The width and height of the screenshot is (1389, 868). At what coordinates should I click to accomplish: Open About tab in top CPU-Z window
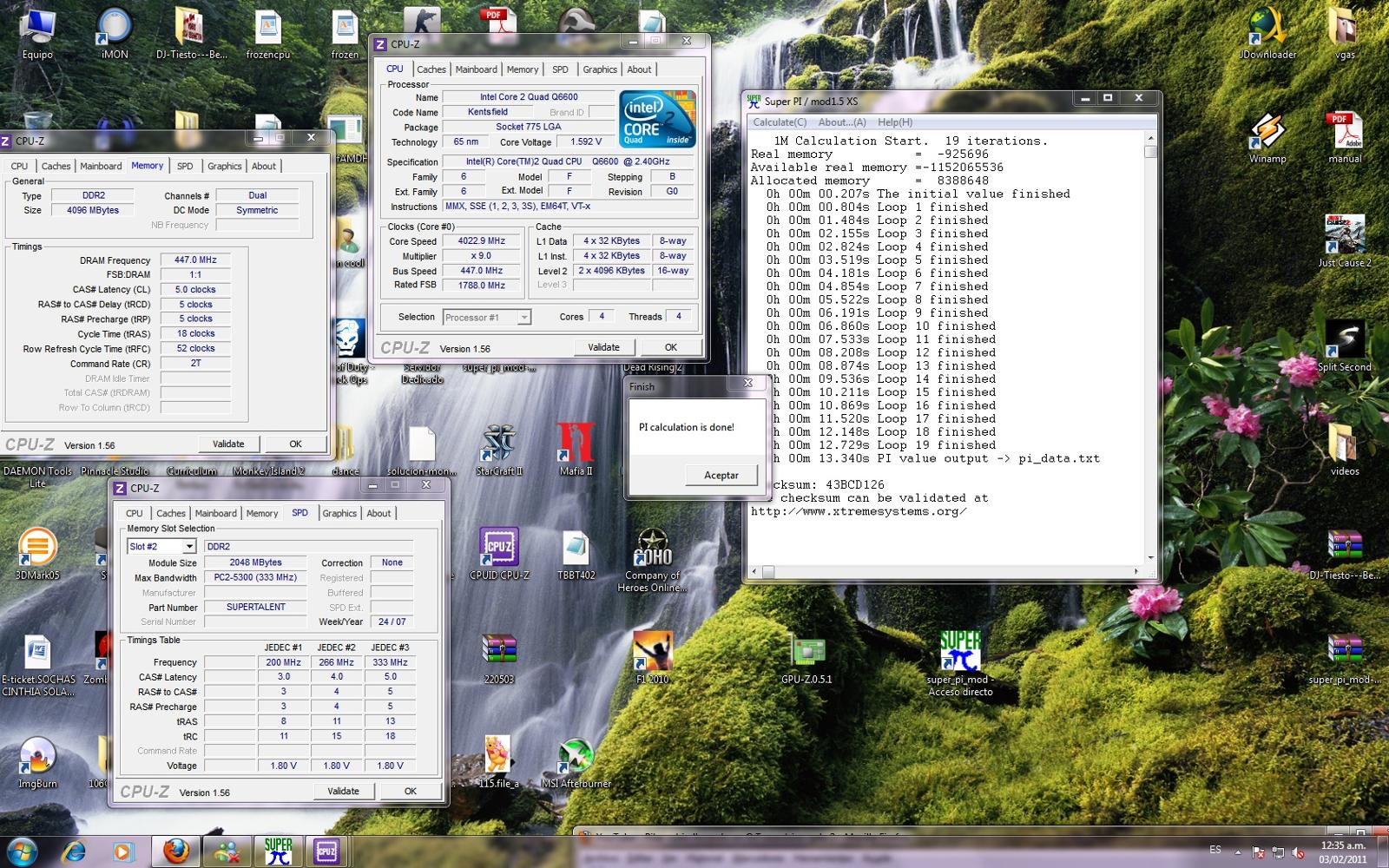639,69
